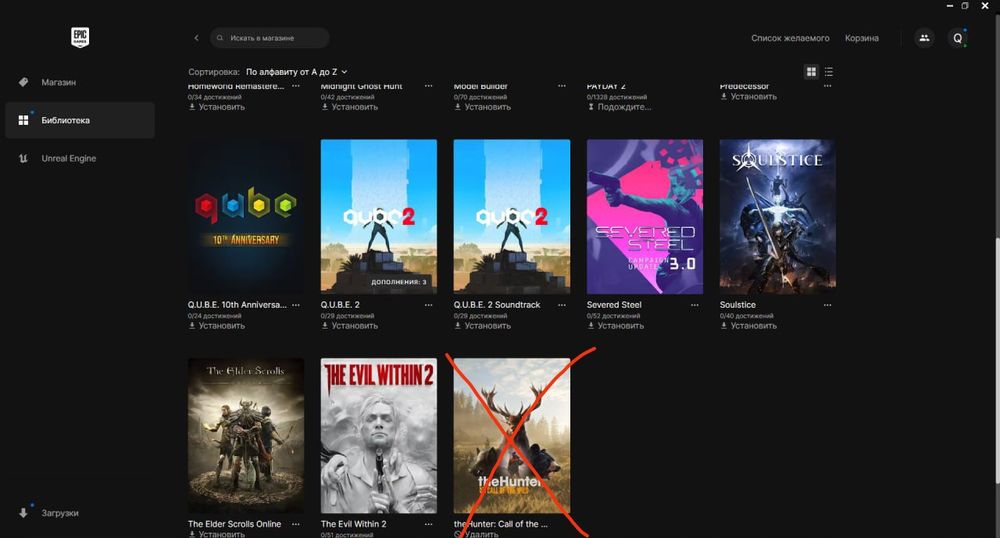Install Q.U.B.E. 10th Anniversary via Установить
This screenshot has height=538, width=1000.
[217, 326]
